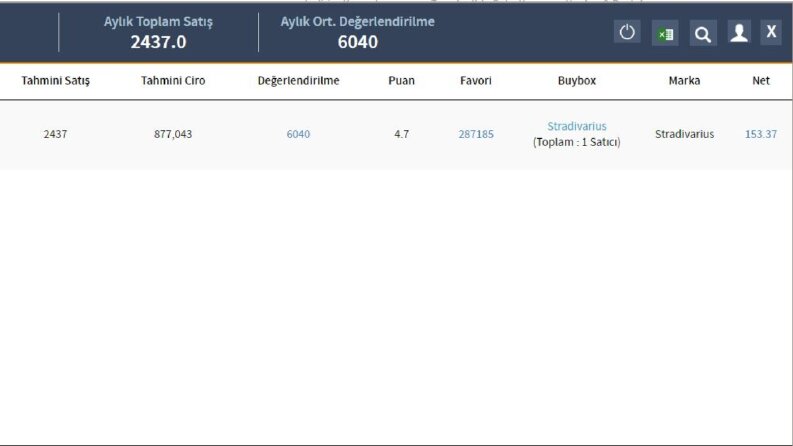Close the panel with the X button
This screenshot has width=793, height=446.
pyautogui.click(x=771, y=32)
